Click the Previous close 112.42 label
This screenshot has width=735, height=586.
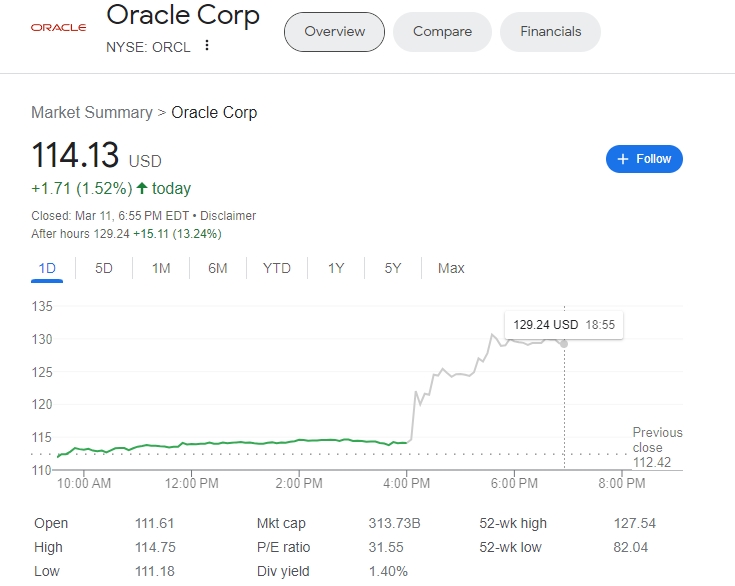(657, 447)
